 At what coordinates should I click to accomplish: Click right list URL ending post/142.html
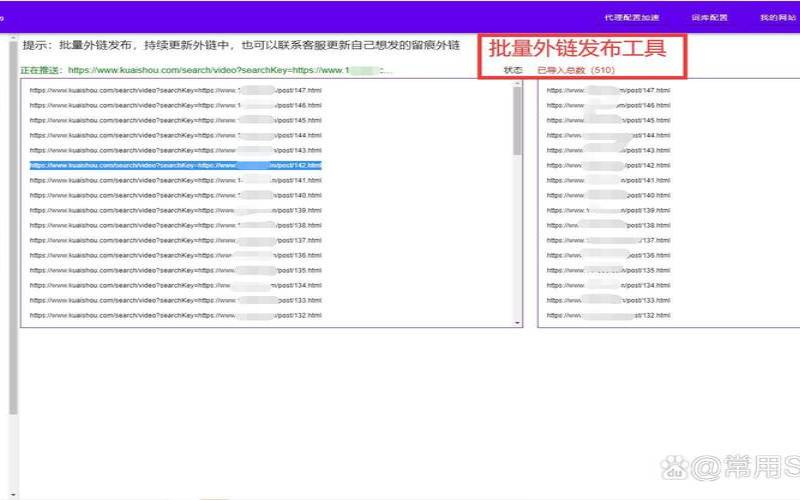pos(609,165)
